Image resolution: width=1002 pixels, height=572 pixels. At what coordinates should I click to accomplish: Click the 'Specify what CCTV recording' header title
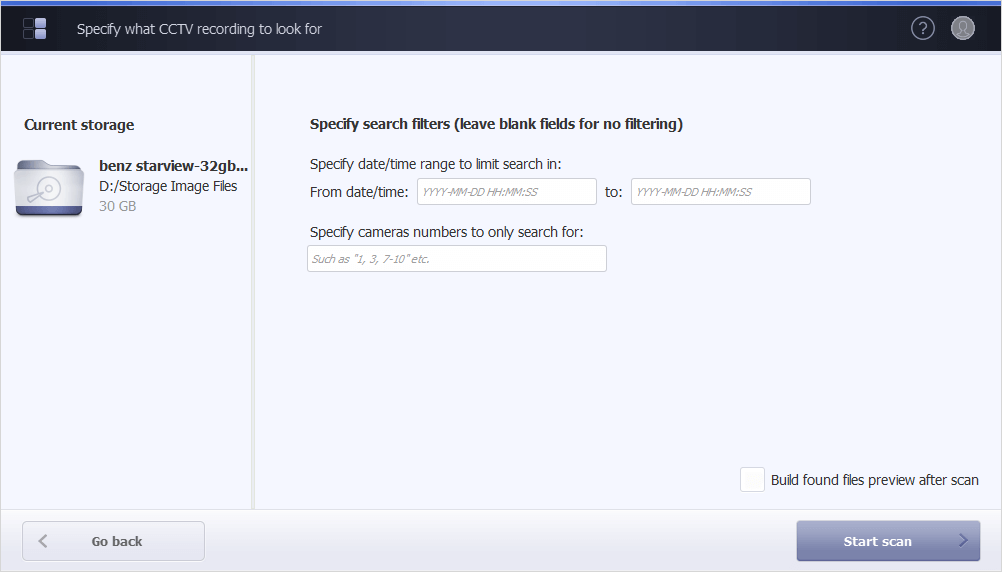(x=199, y=29)
